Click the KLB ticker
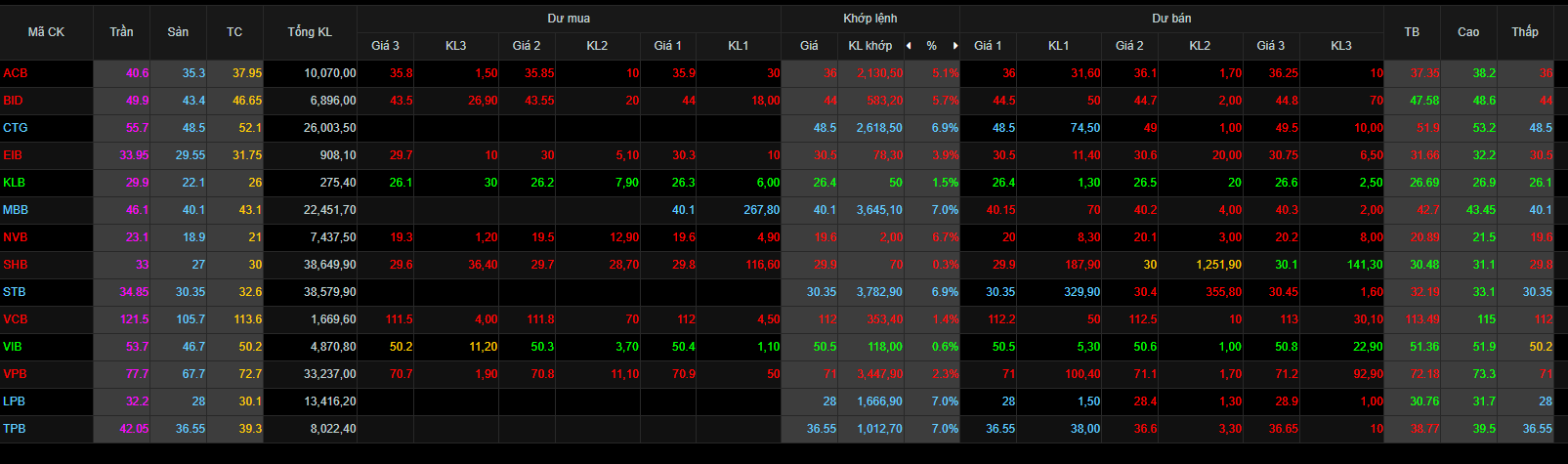 pos(15,183)
